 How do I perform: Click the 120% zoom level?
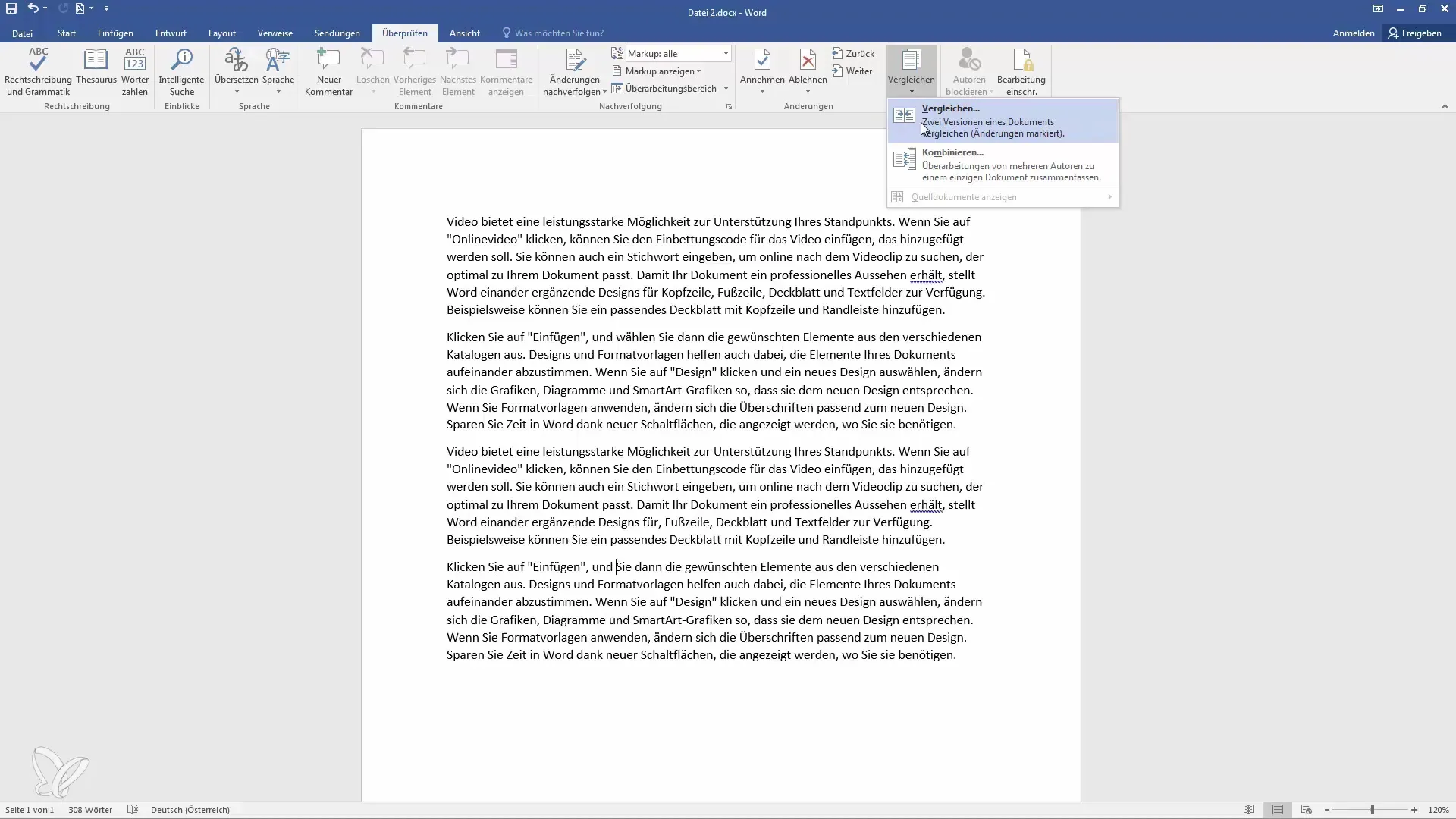point(1439,810)
